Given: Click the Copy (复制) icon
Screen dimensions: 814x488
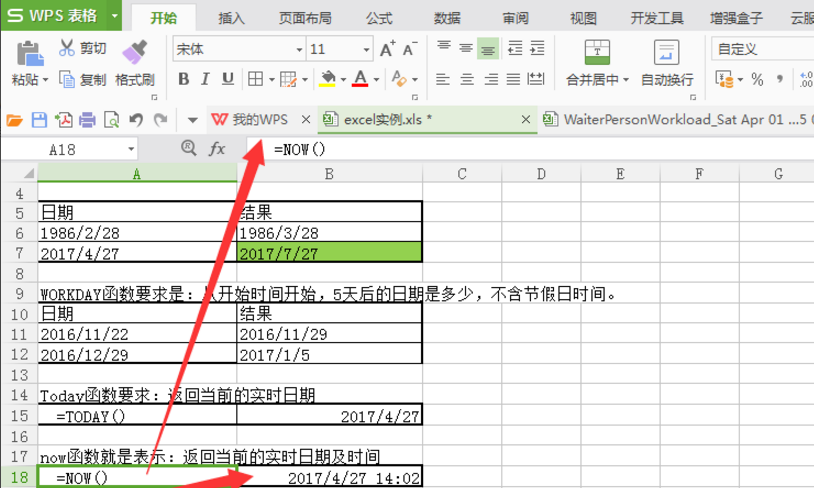Looking at the screenshot, I should coord(67,79).
